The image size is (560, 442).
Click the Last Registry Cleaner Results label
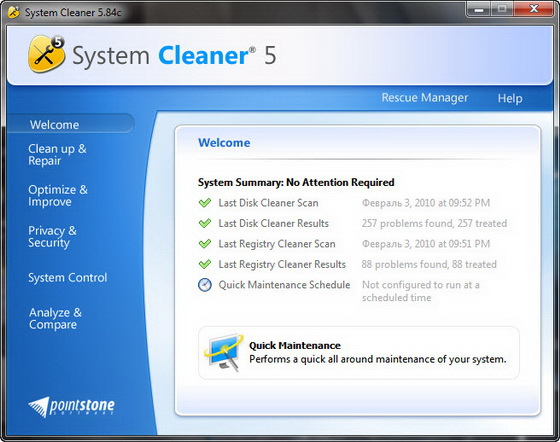coord(282,264)
